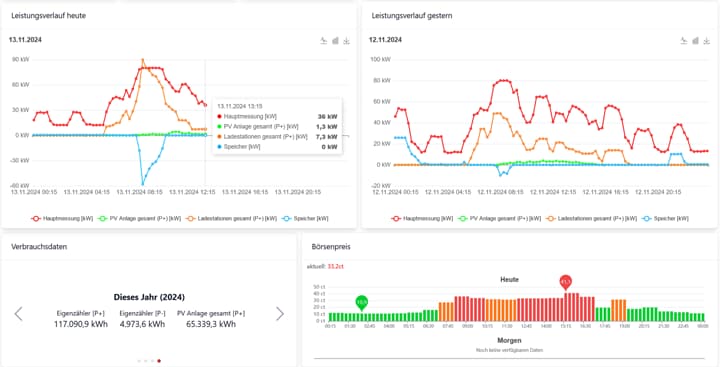Click 'PV Anlage gesamt [P+]' in Verbrauchsdaten
Viewport: 720px width, 367px height.
pyautogui.click(x=211, y=313)
